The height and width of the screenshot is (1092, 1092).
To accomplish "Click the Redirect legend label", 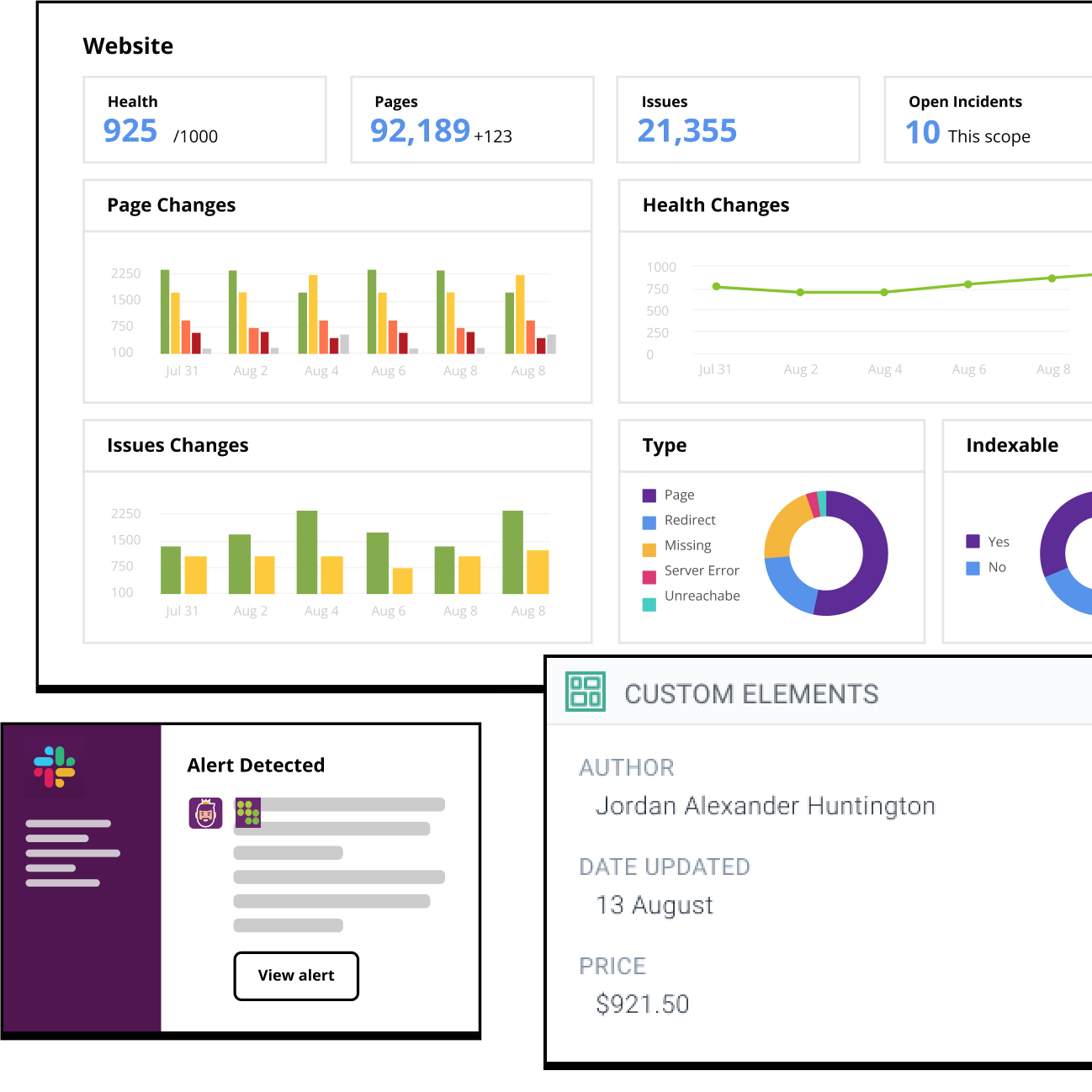I will (x=690, y=520).
